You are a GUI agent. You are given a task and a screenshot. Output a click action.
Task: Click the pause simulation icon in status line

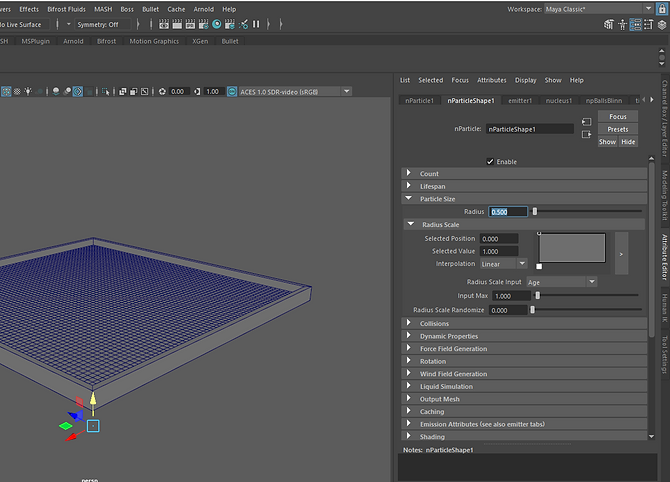click(256, 24)
